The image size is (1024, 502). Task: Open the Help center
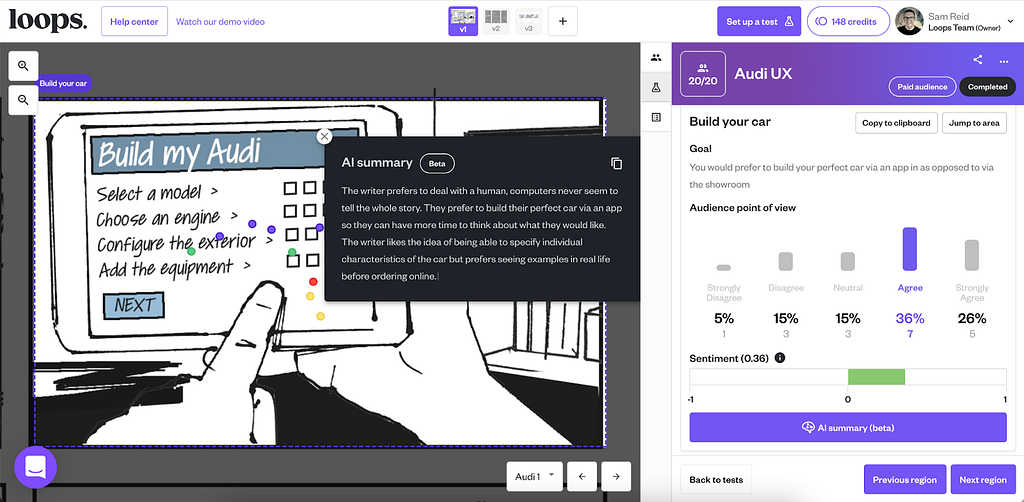[135, 22]
